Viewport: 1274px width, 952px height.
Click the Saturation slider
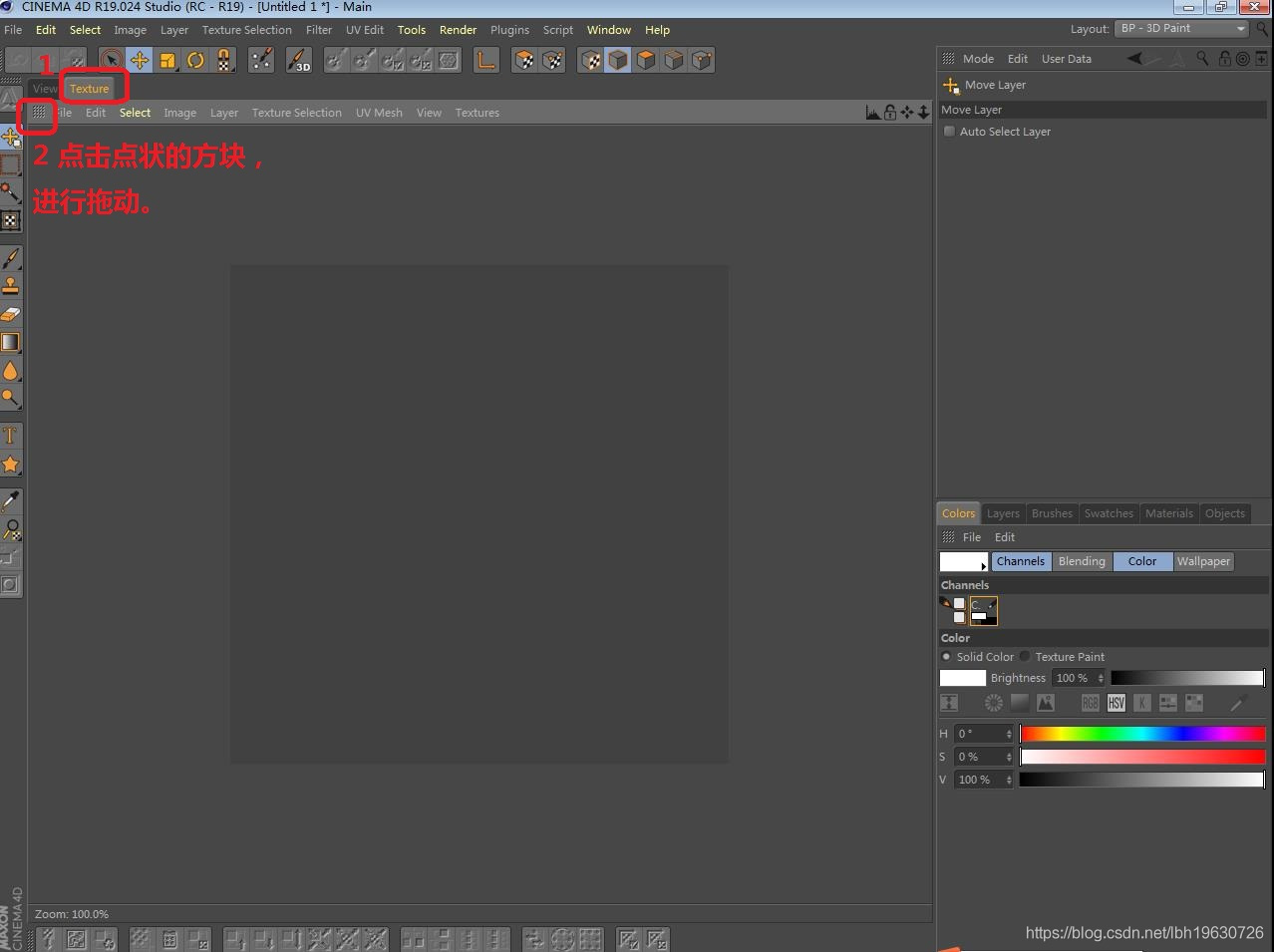(x=1142, y=757)
